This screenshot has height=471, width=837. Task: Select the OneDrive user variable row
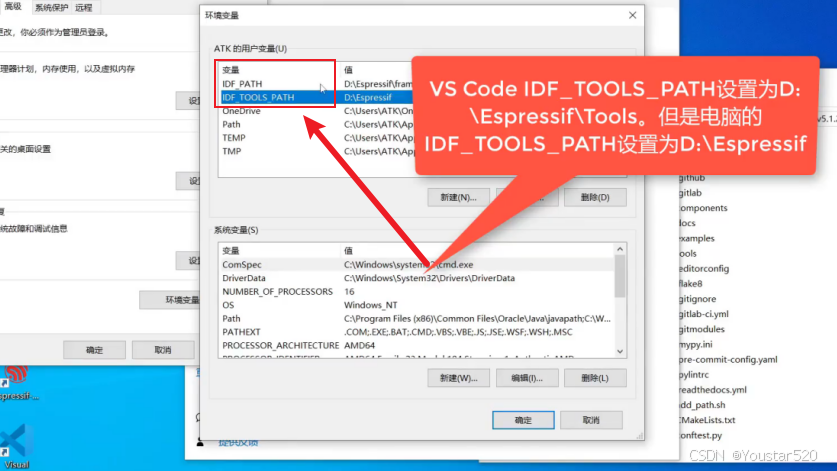pos(317,111)
